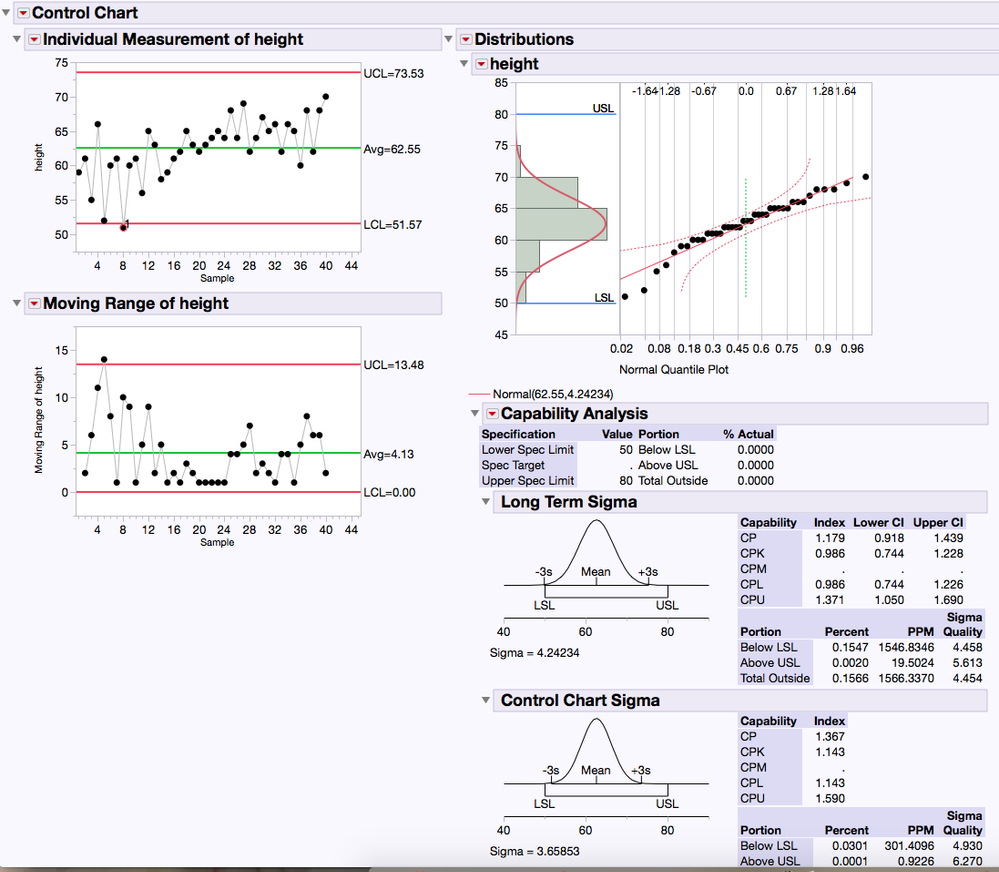The width and height of the screenshot is (999, 872).
Task: Click the UCL=73.53 label
Action: (x=393, y=74)
